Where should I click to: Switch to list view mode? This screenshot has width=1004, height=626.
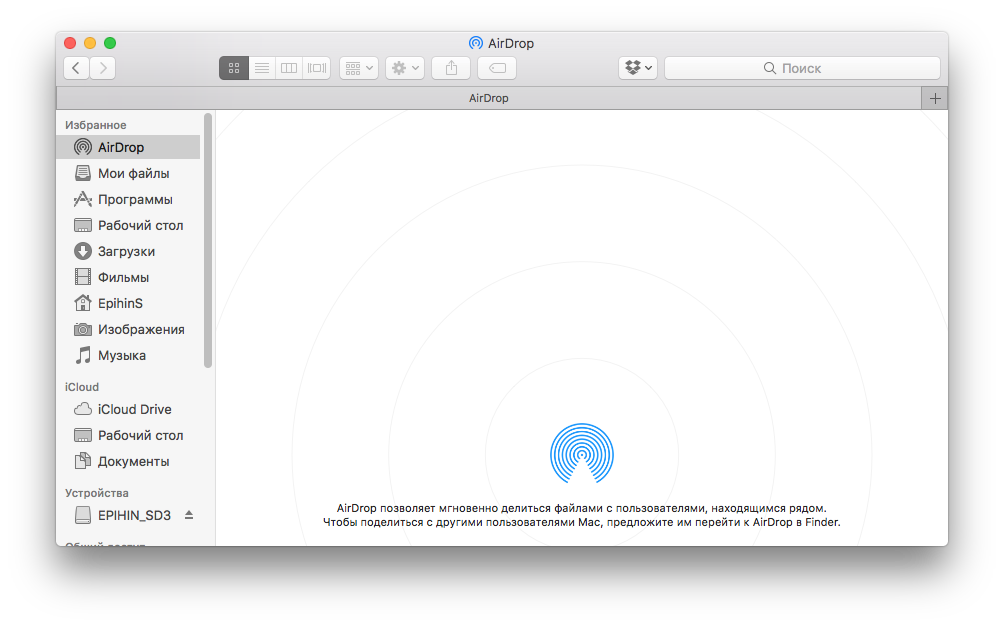pyautogui.click(x=262, y=68)
